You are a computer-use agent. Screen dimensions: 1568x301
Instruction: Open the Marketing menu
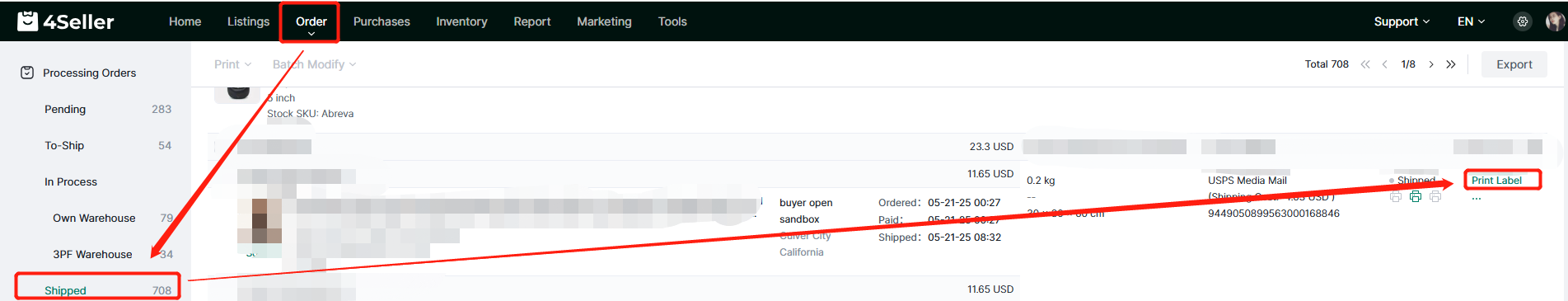(x=604, y=21)
